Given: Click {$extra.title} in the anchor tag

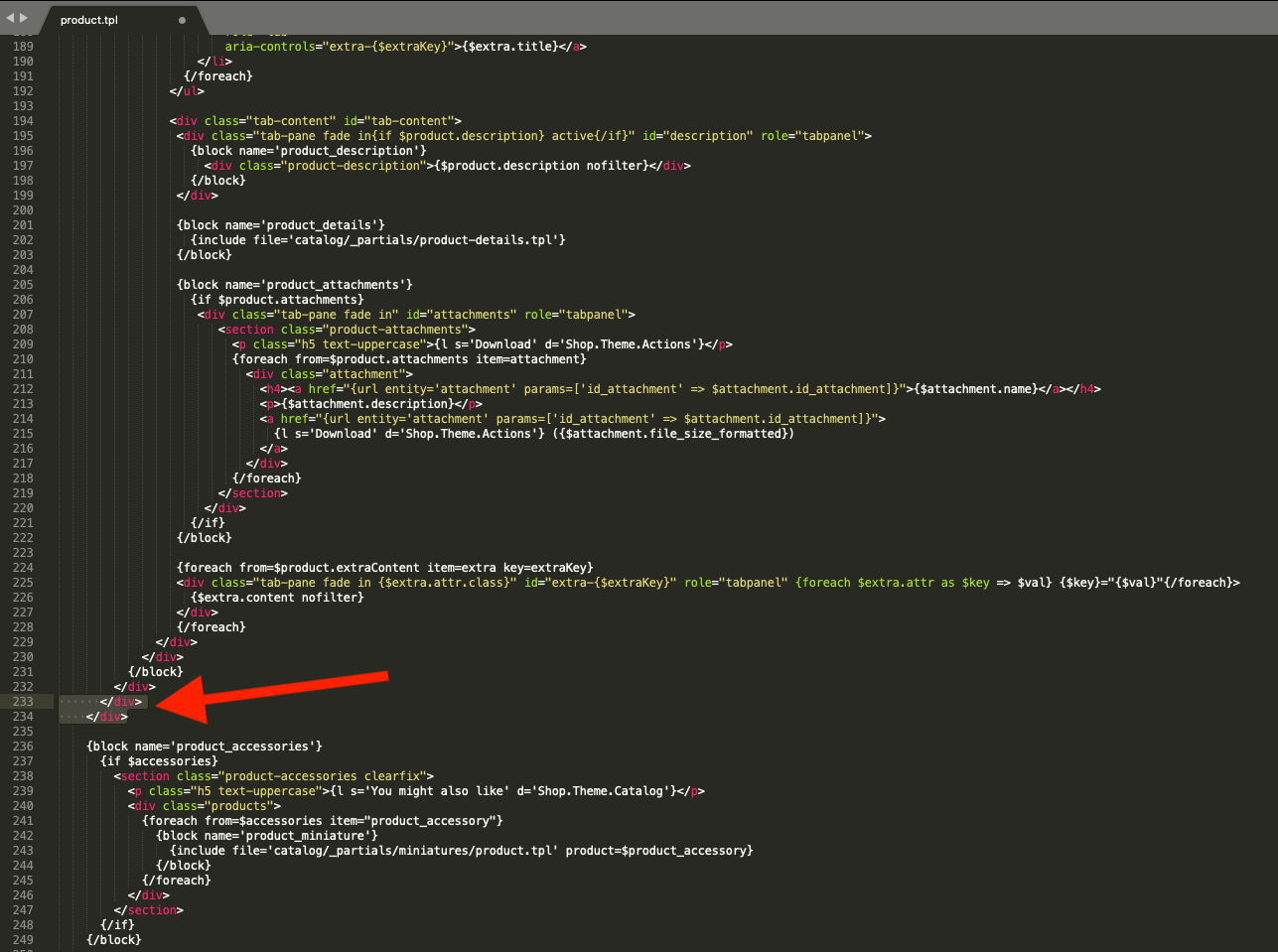Looking at the screenshot, I should point(510,47).
